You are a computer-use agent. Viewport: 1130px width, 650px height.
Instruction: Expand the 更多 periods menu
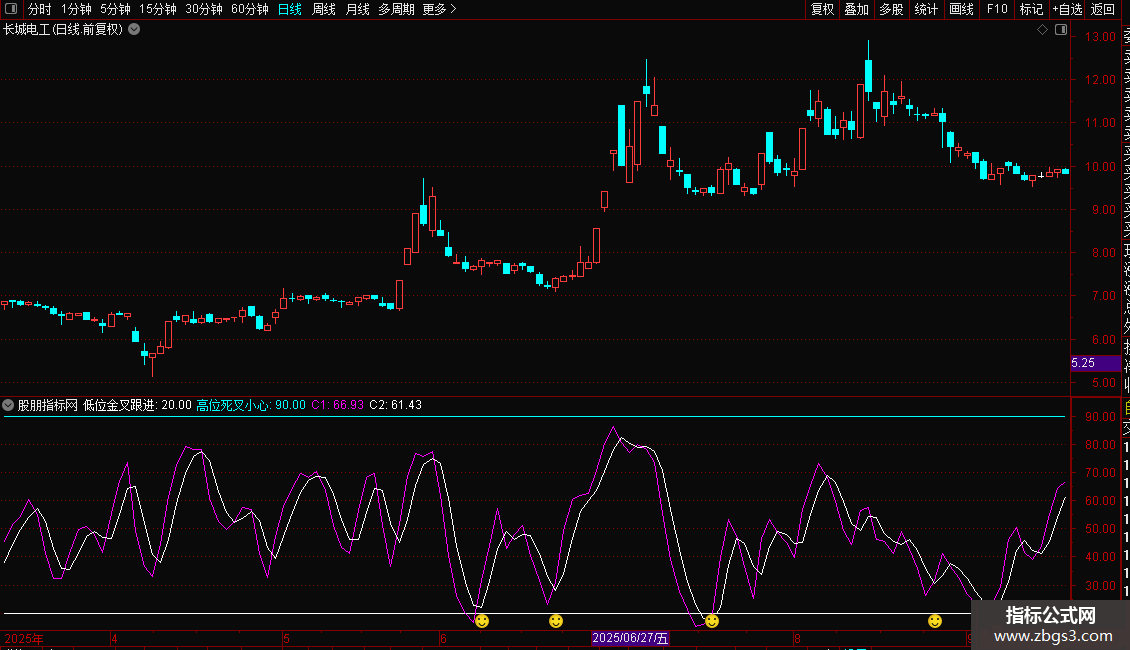click(439, 9)
